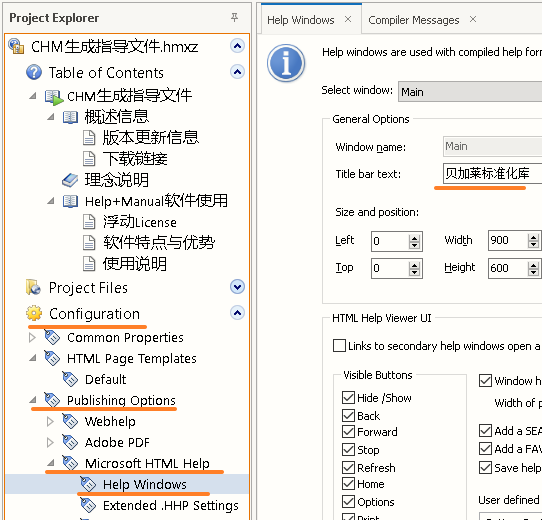Collapse the Configuration section chevron
The image size is (542, 520).
pyautogui.click(x=237, y=313)
